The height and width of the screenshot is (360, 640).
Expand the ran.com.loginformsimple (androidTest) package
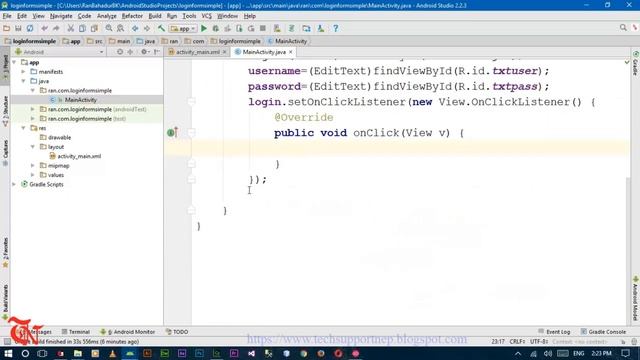tap(33, 109)
